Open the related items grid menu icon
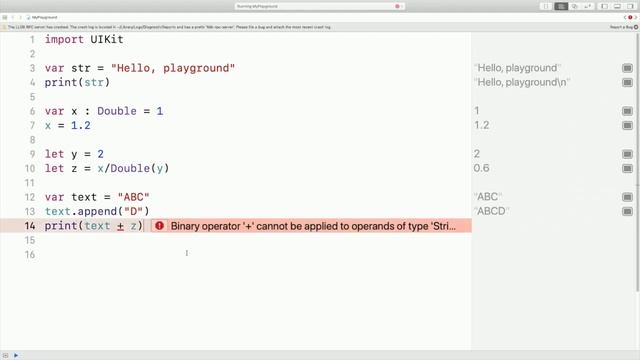The image size is (640, 360). 4,18
